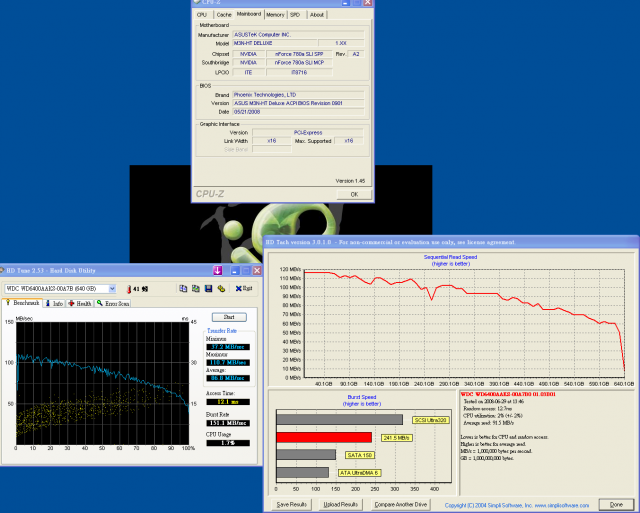Close the CPU-Z window

point(368,2)
